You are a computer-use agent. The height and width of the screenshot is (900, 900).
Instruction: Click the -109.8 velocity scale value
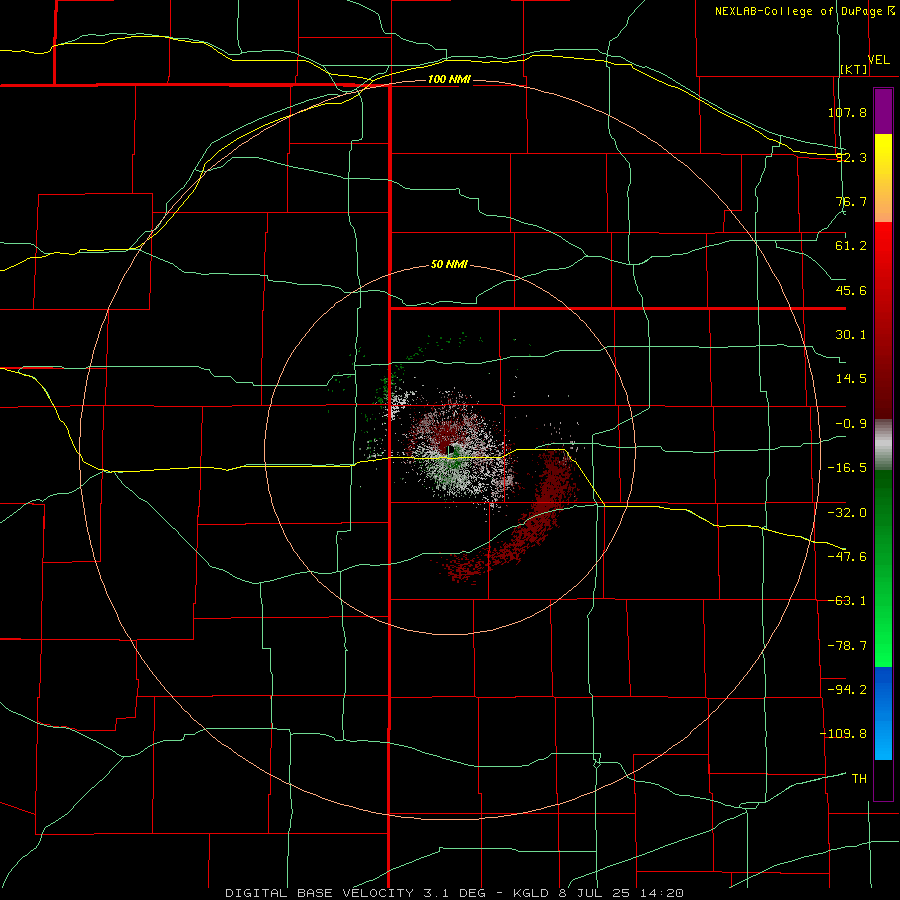click(843, 734)
